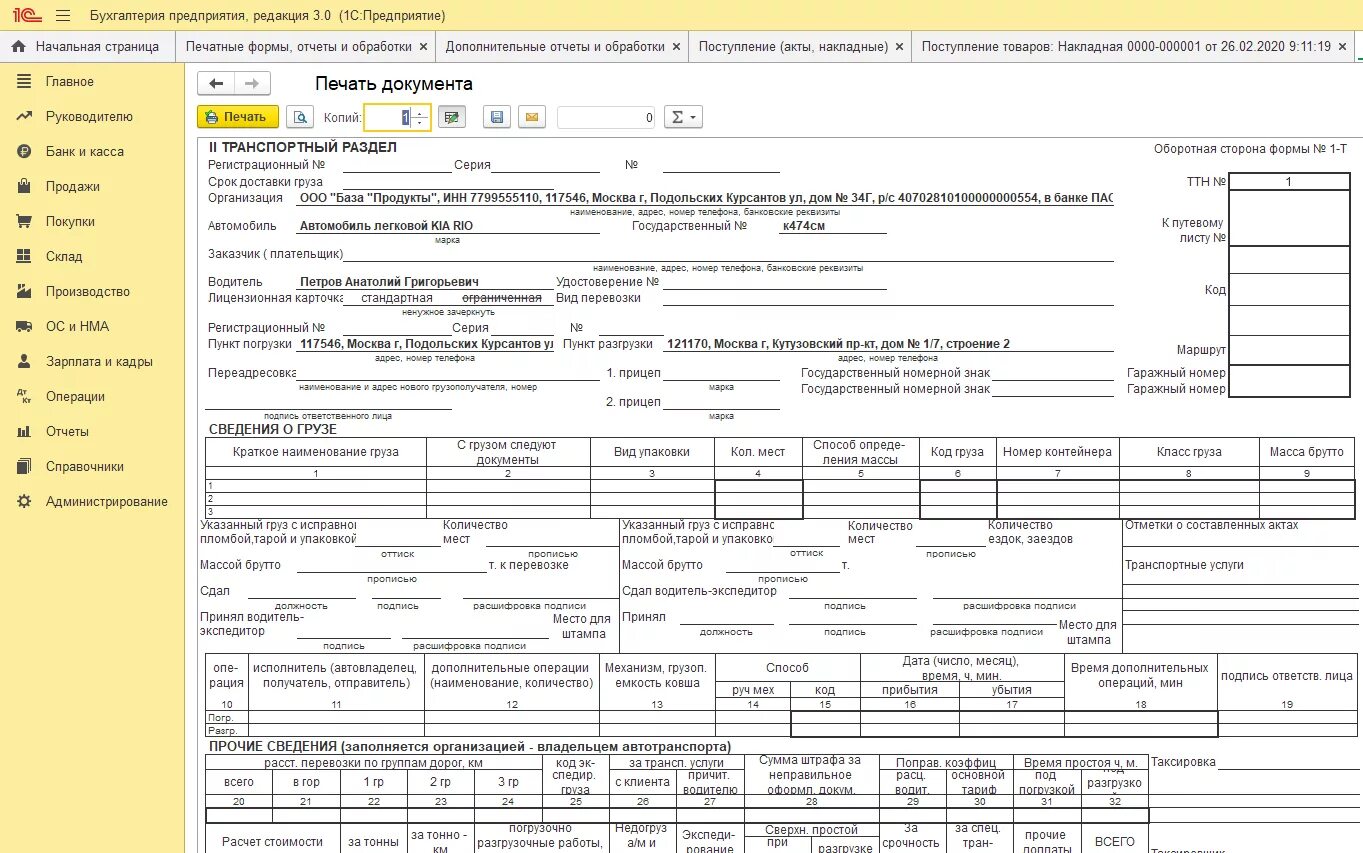Click the Покупки shopping cart icon
Image resolution: width=1363 pixels, height=853 pixels.
coord(24,222)
